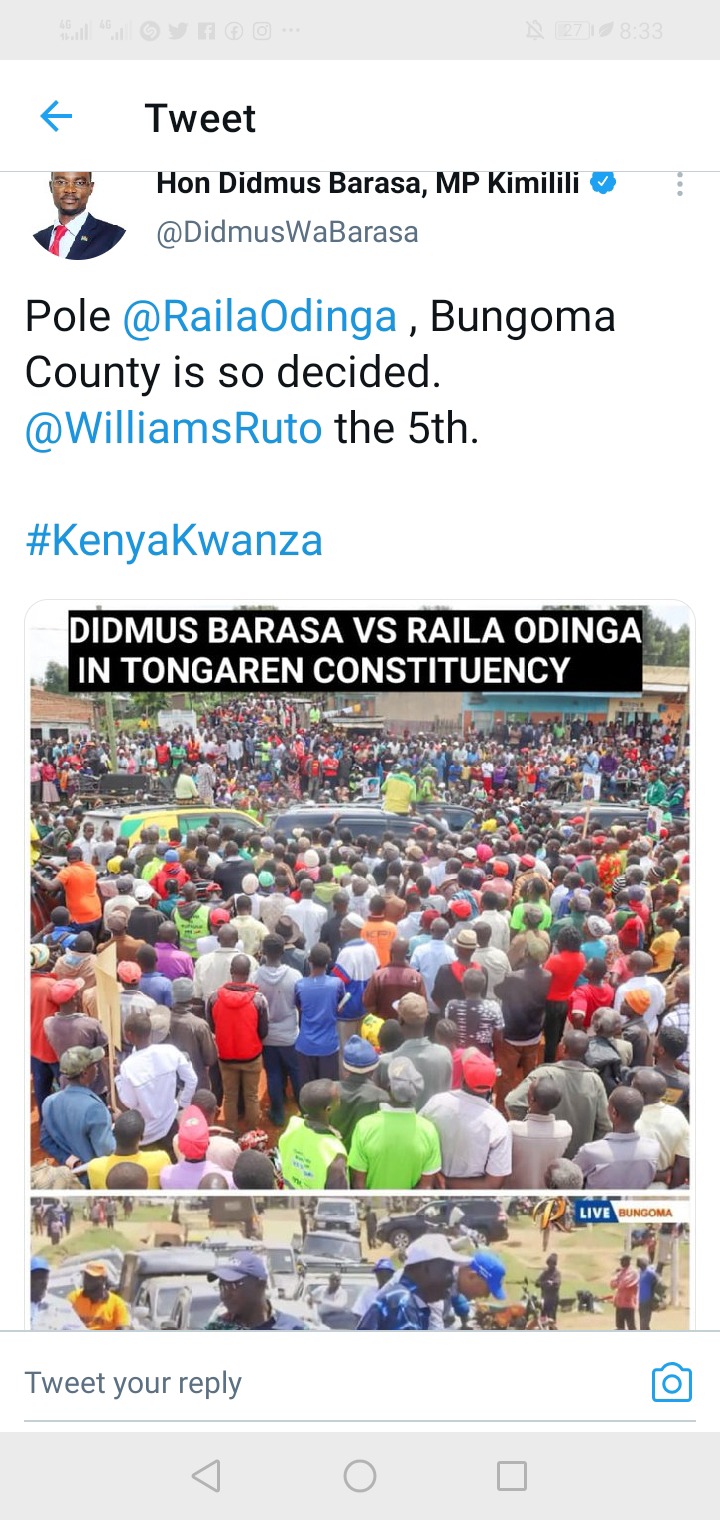The width and height of the screenshot is (720, 1520).
Task: Open the lower LIVE Bungoma photo
Action: (360, 1263)
